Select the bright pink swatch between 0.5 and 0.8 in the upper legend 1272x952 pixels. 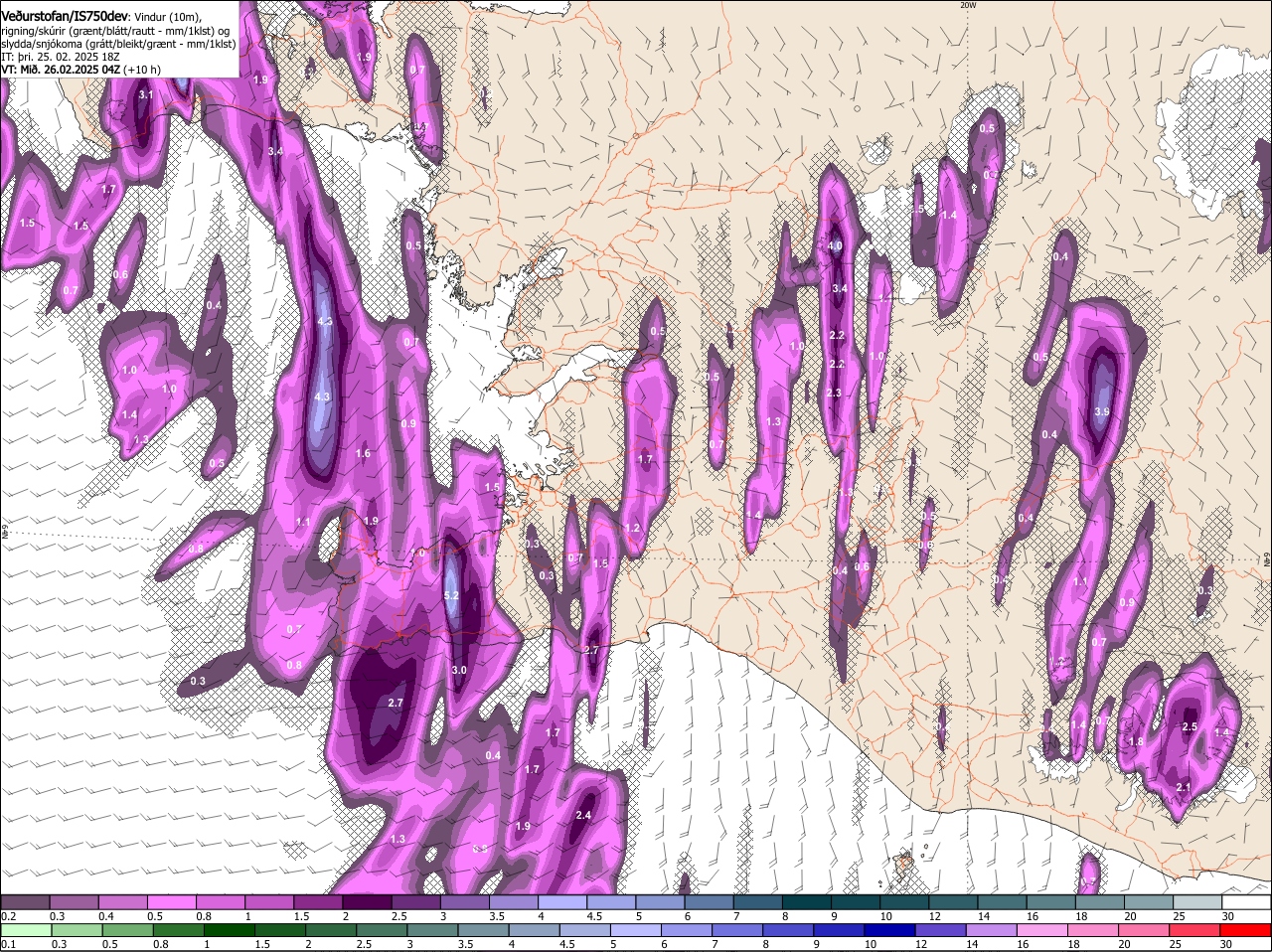point(172,902)
